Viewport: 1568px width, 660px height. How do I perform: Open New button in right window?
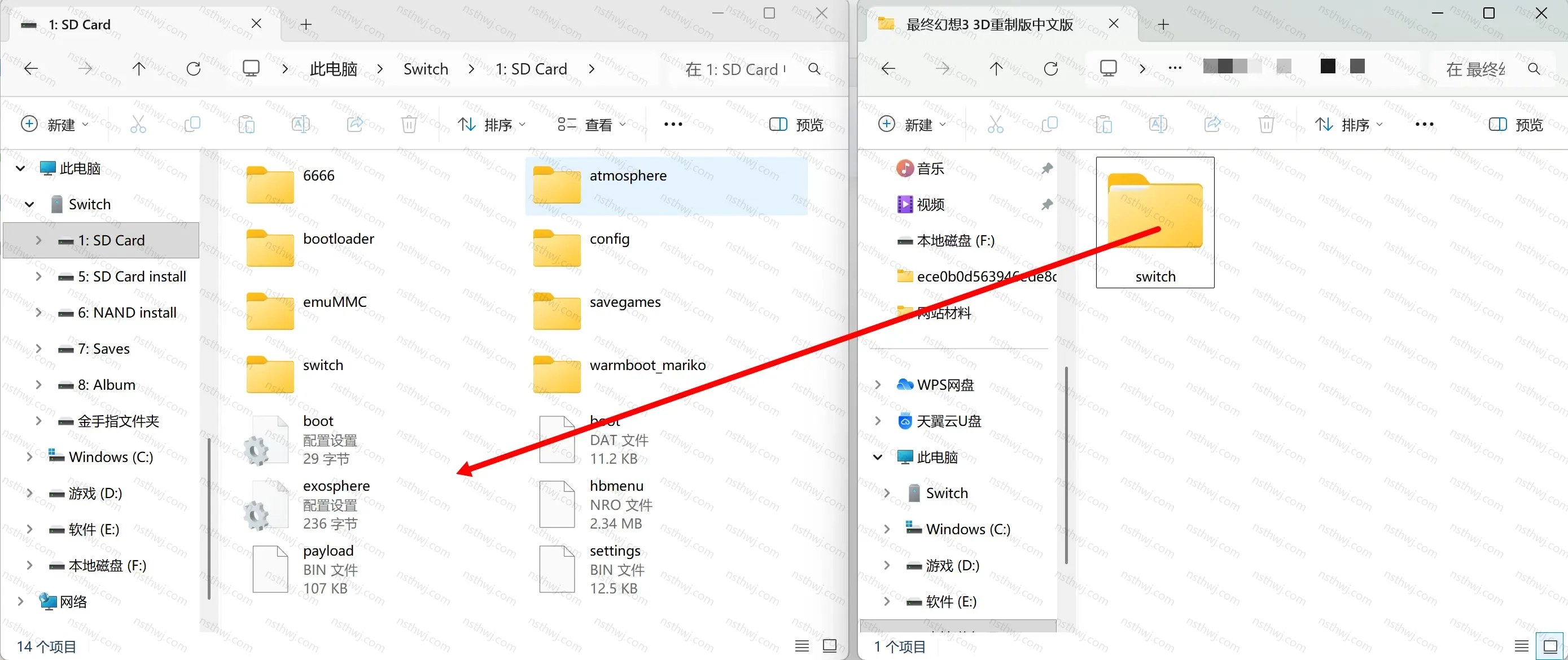913,124
